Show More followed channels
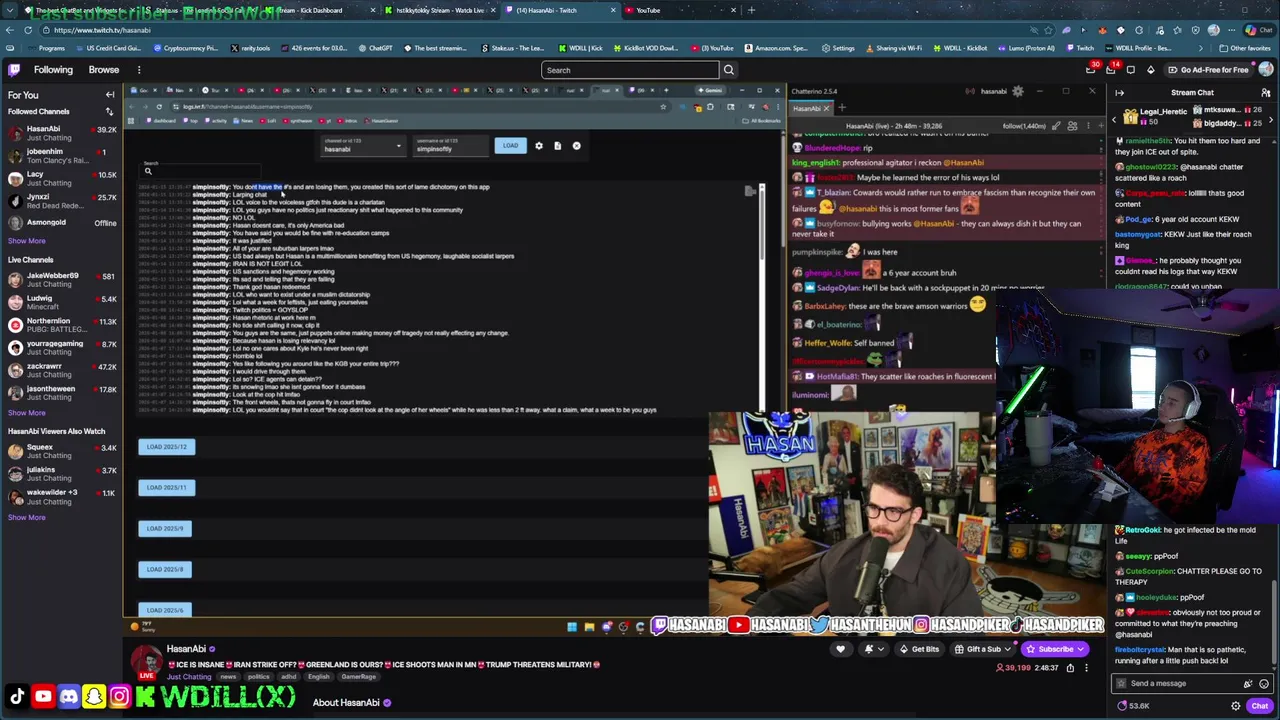1280x720 pixels. tap(27, 241)
